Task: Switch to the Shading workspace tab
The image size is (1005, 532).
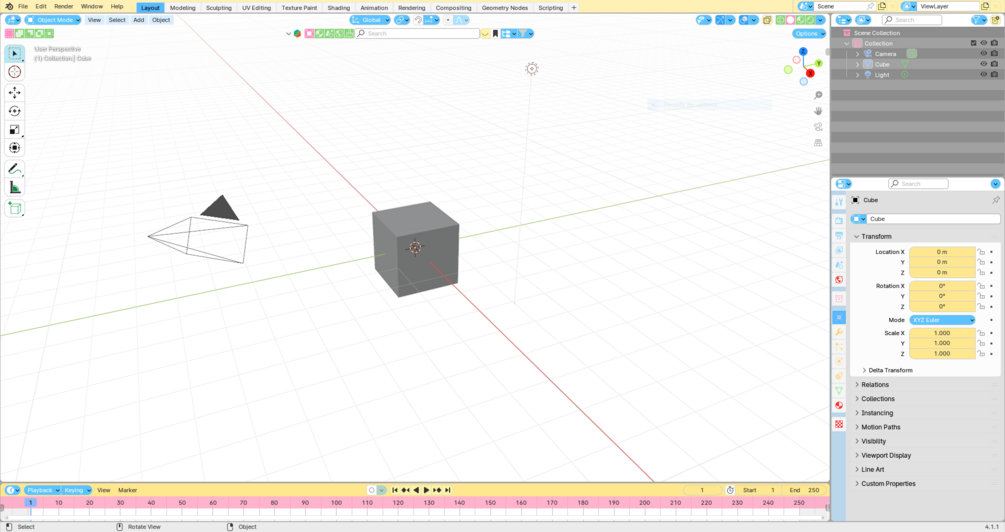Action: [338, 8]
